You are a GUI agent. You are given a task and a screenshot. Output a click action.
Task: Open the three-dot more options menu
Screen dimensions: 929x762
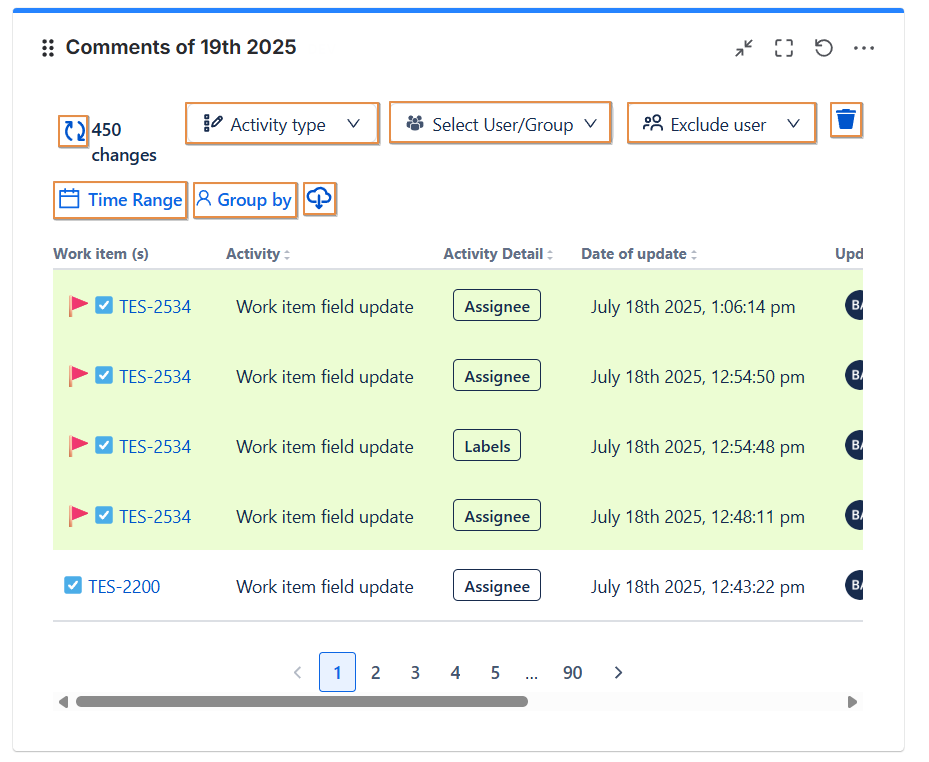coord(864,48)
